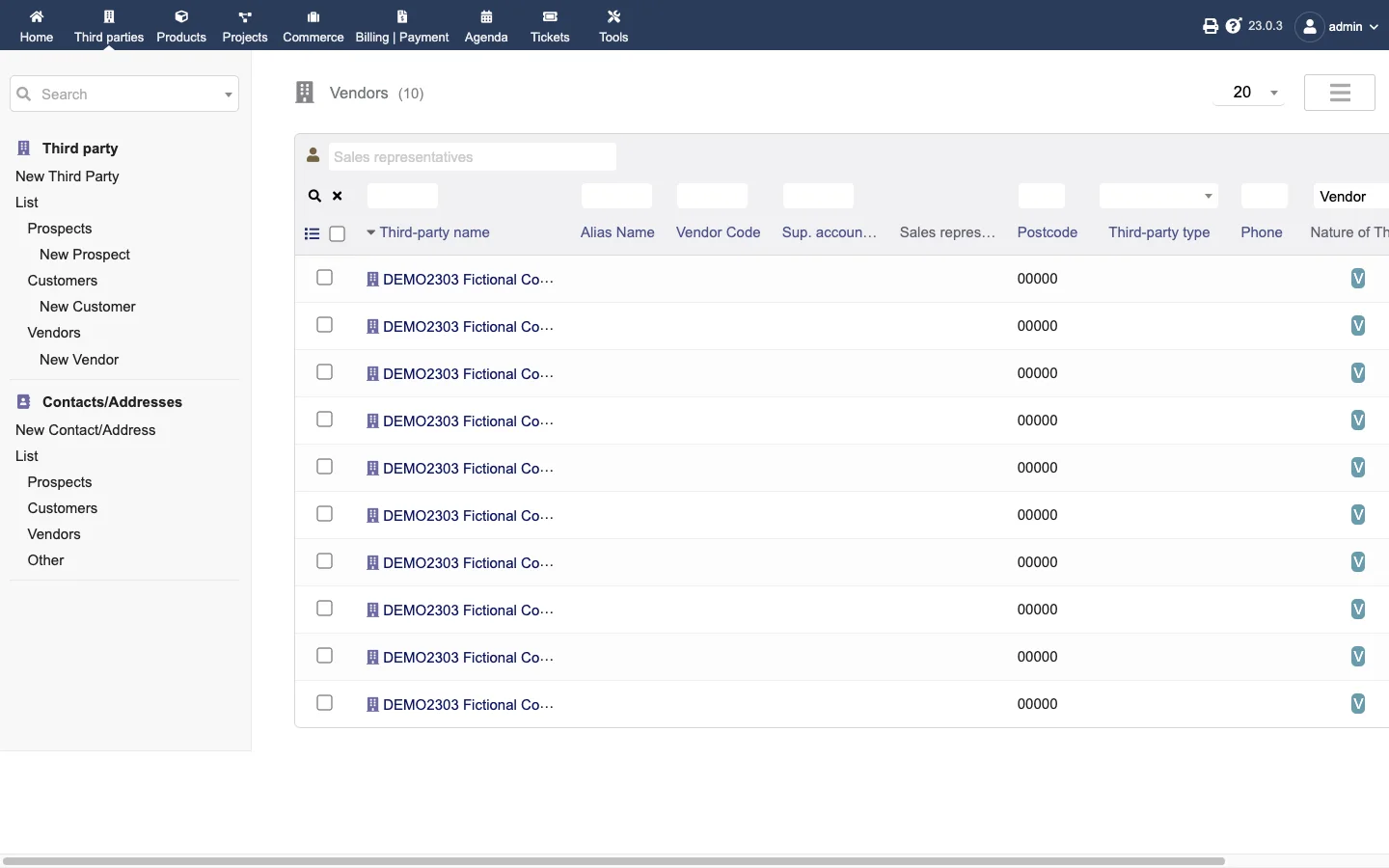1389x868 pixels.
Task: Open Customers under Contacts/Addresses list
Action: 63,508
